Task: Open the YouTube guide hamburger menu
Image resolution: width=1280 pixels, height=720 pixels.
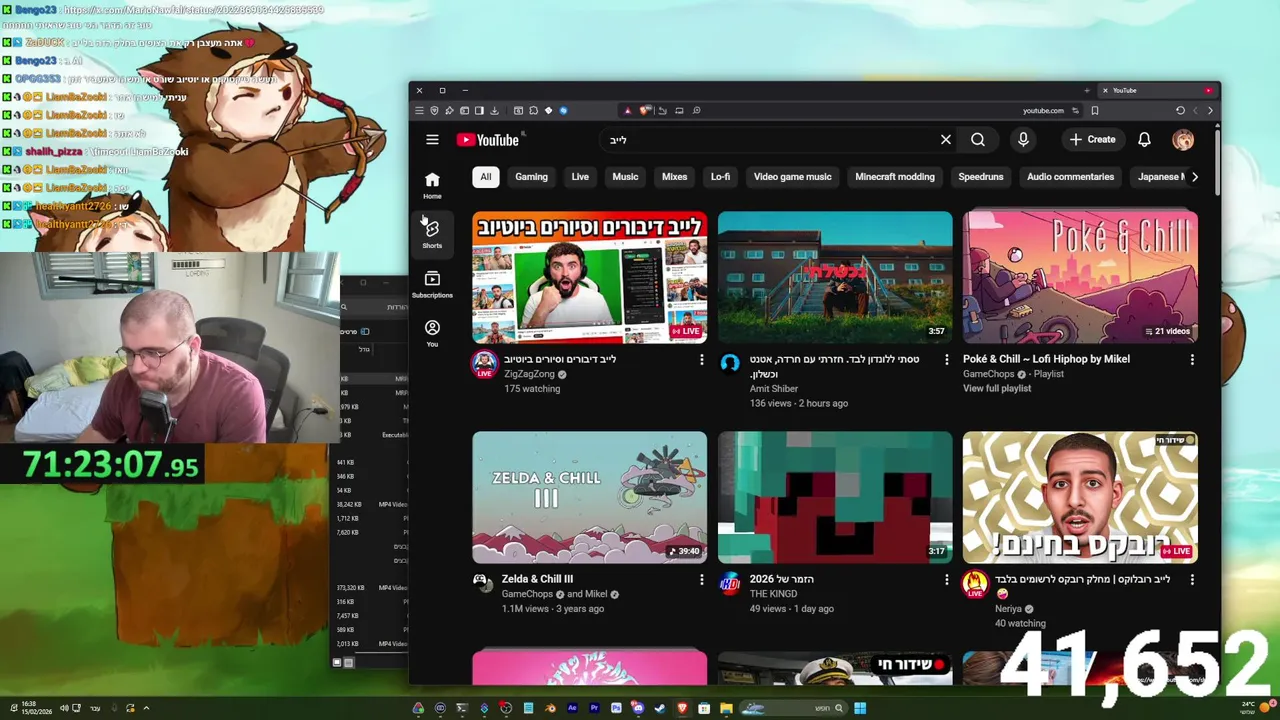Action: [x=432, y=140]
